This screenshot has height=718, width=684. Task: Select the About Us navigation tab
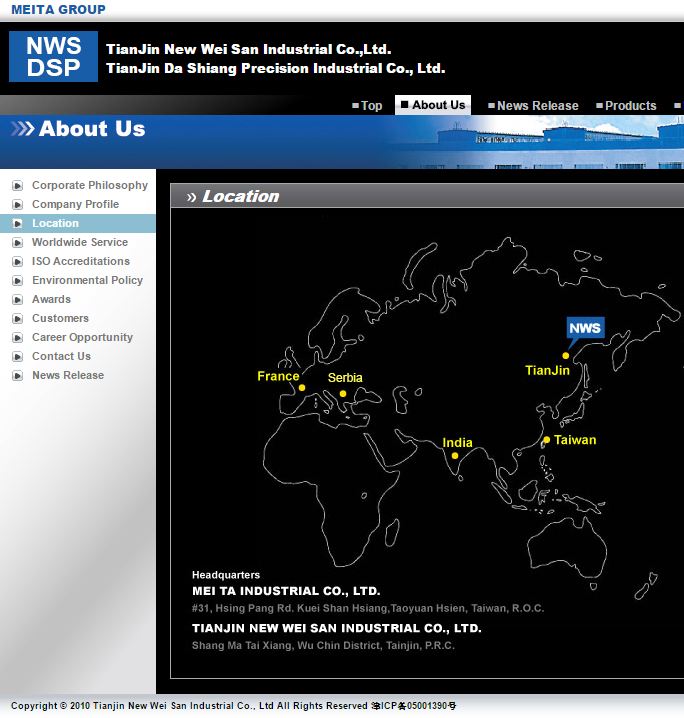pos(433,105)
